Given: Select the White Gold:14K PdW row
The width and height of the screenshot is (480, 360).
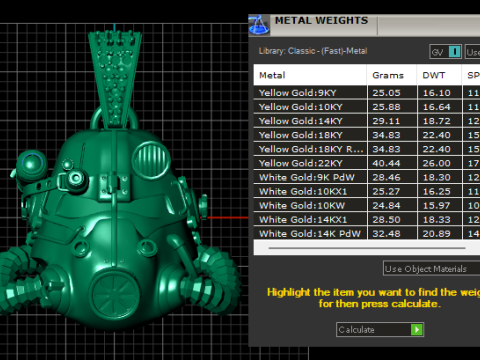Looking at the screenshot, I should tap(367, 233).
